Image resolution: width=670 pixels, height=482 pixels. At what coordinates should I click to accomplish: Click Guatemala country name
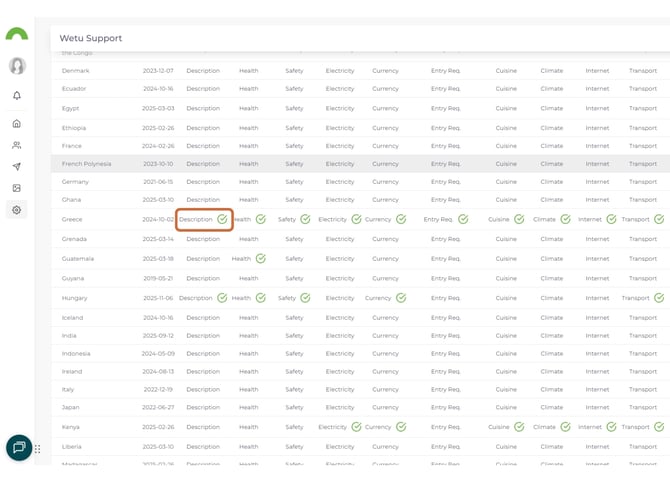tap(78, 259)
